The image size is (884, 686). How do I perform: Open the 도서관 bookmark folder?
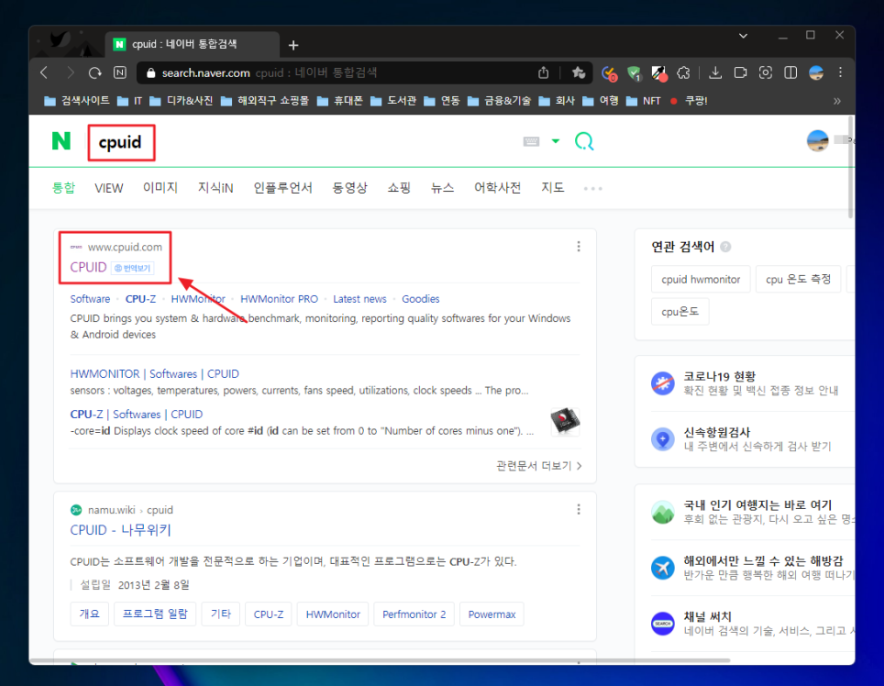pyautogui.click(x=394, y=101)
